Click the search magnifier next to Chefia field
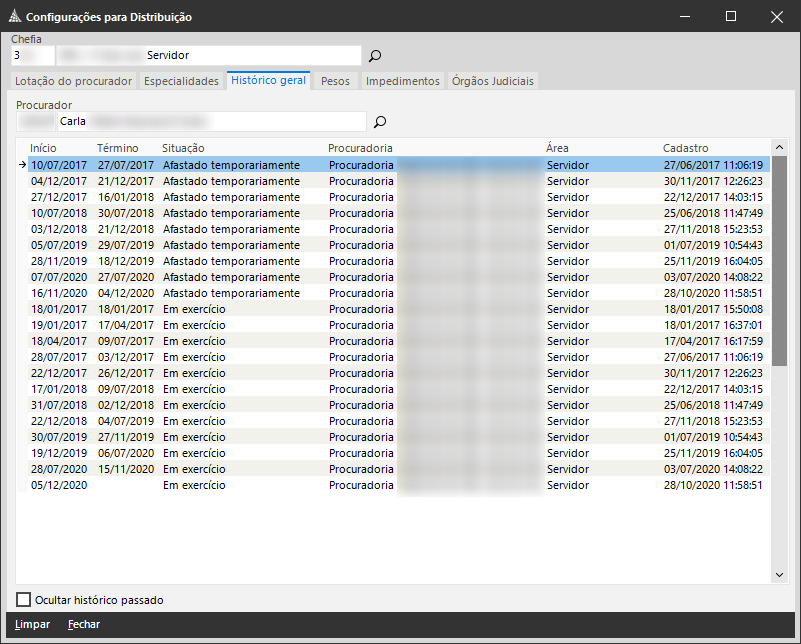Viewport: 801px width, 644px height. 375,56
